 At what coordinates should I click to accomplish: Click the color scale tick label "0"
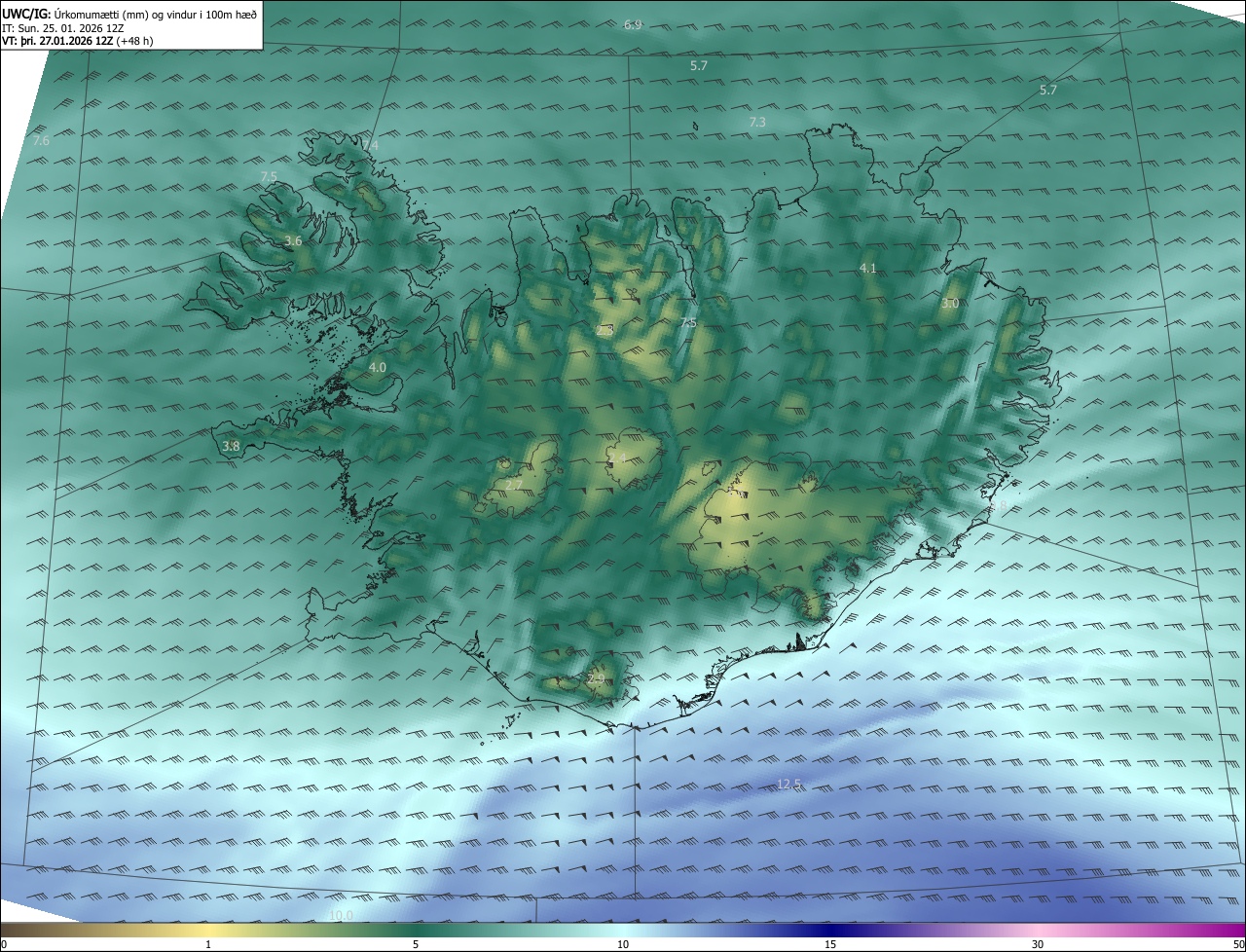click(x=3, y=945)
